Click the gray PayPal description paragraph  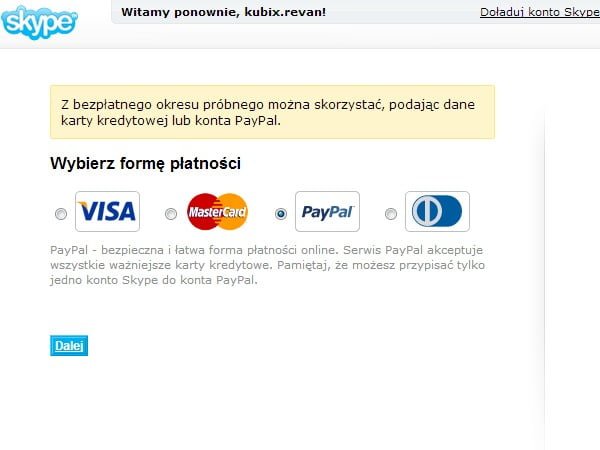[267, 265]
